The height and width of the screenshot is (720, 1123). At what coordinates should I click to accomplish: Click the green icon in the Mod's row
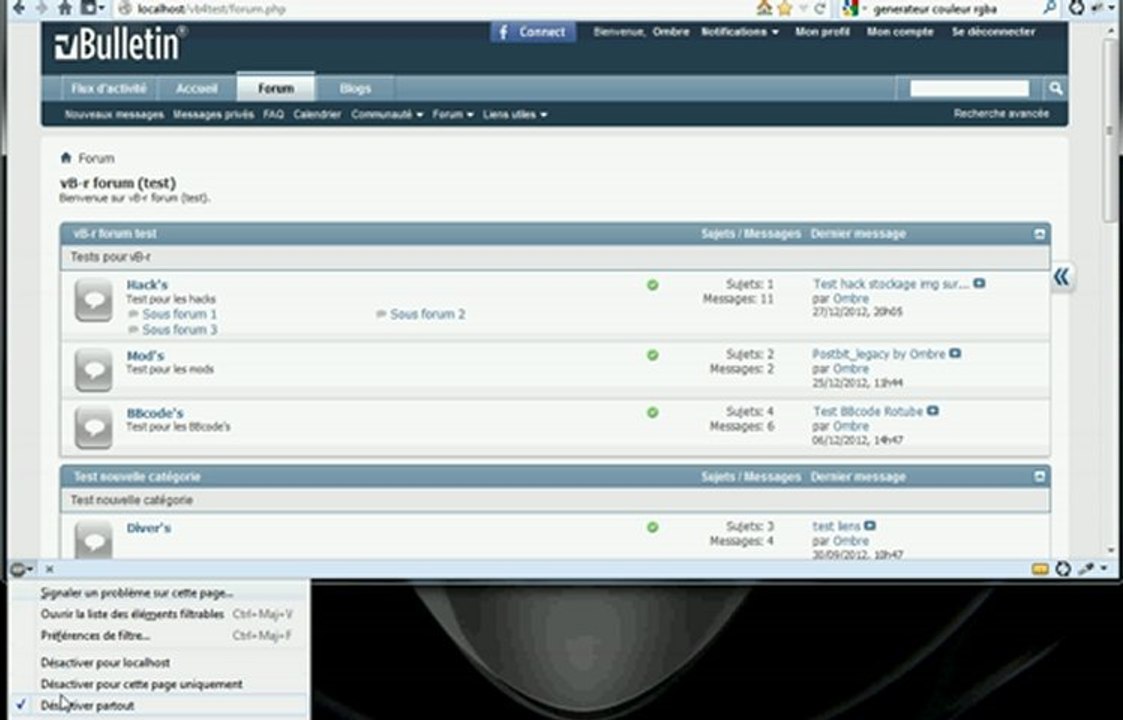coord(652,355)
